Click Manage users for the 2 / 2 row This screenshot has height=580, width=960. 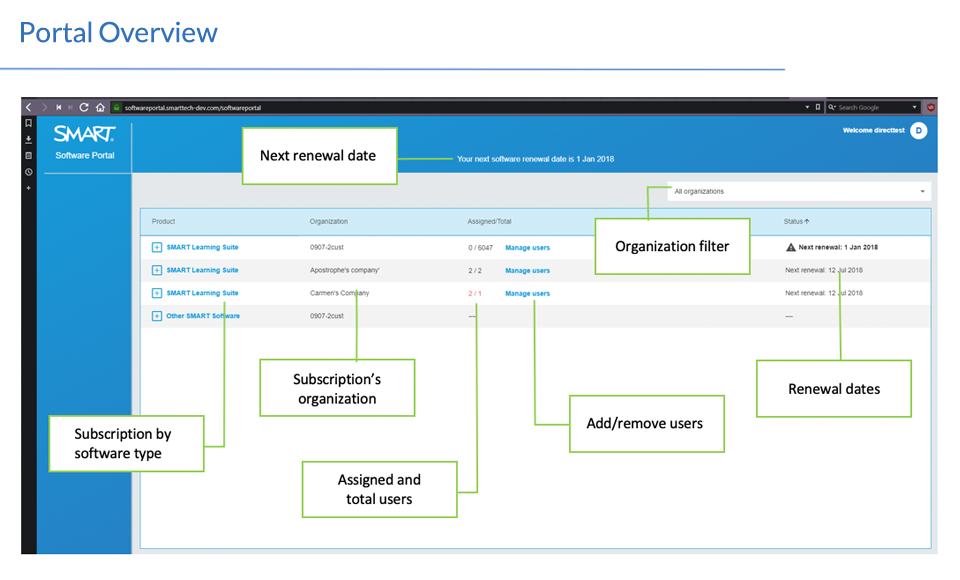pos(528,271)
